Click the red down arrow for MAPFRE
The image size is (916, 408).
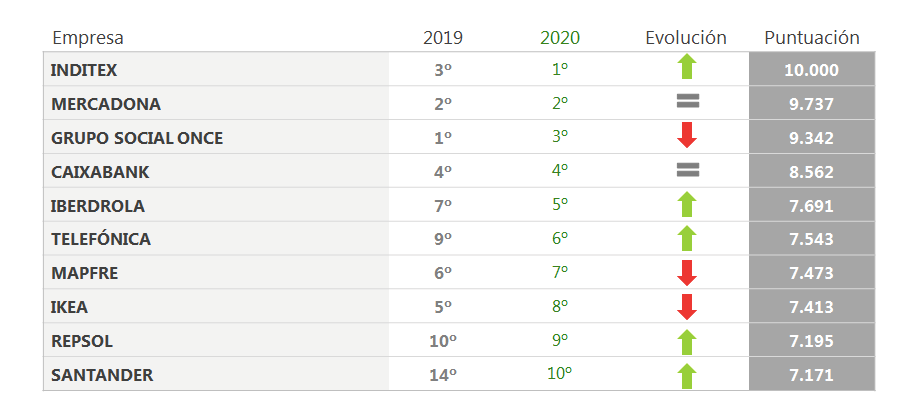(x=686, y=273)
